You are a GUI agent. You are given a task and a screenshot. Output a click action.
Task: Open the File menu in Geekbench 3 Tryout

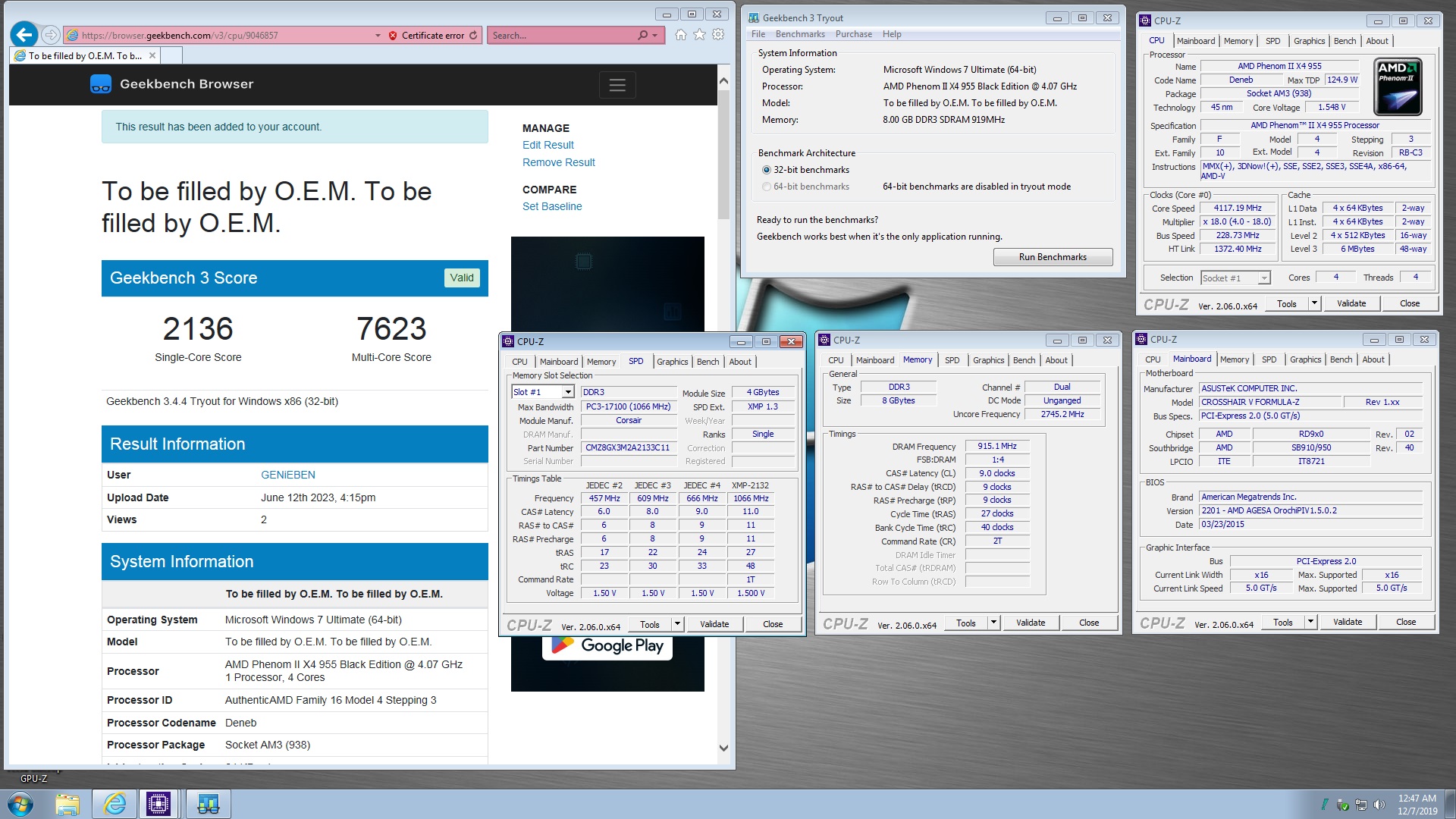(758, 34)
